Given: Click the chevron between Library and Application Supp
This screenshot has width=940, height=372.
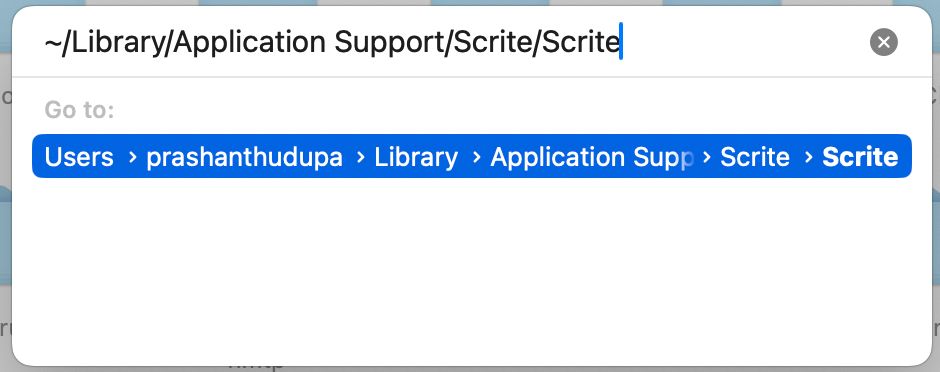Looking at the screenshot, I should 477,157.
